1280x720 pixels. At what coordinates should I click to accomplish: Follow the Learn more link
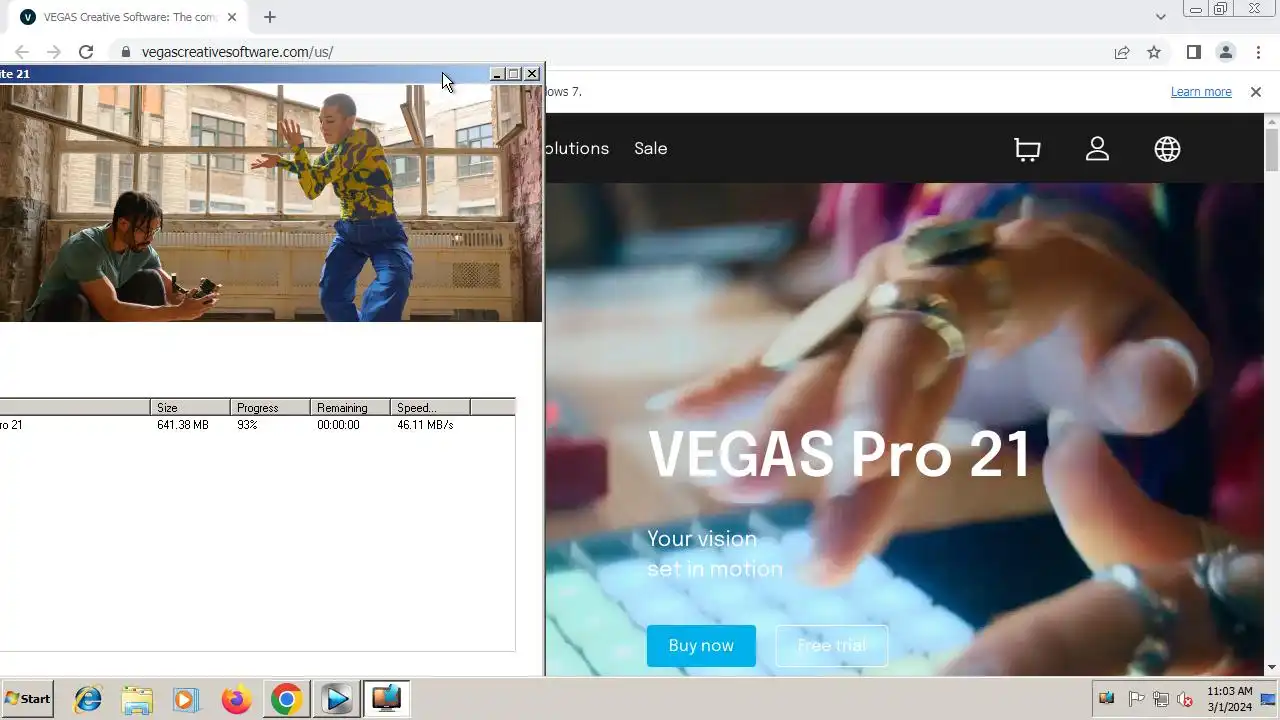pyautogui.click(x=1201, y=92)
